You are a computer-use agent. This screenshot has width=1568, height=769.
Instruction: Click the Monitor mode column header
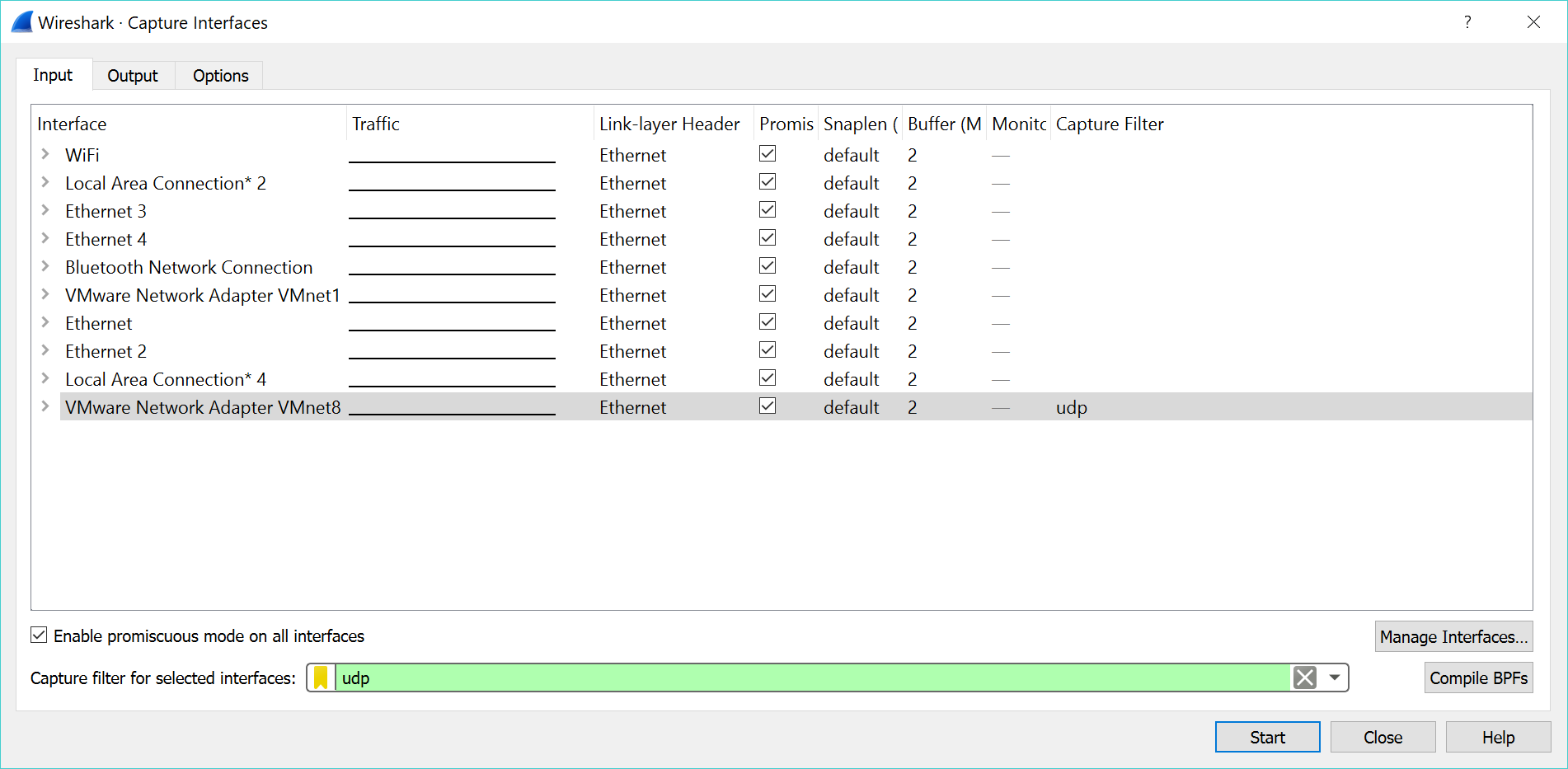(1019, 124)
